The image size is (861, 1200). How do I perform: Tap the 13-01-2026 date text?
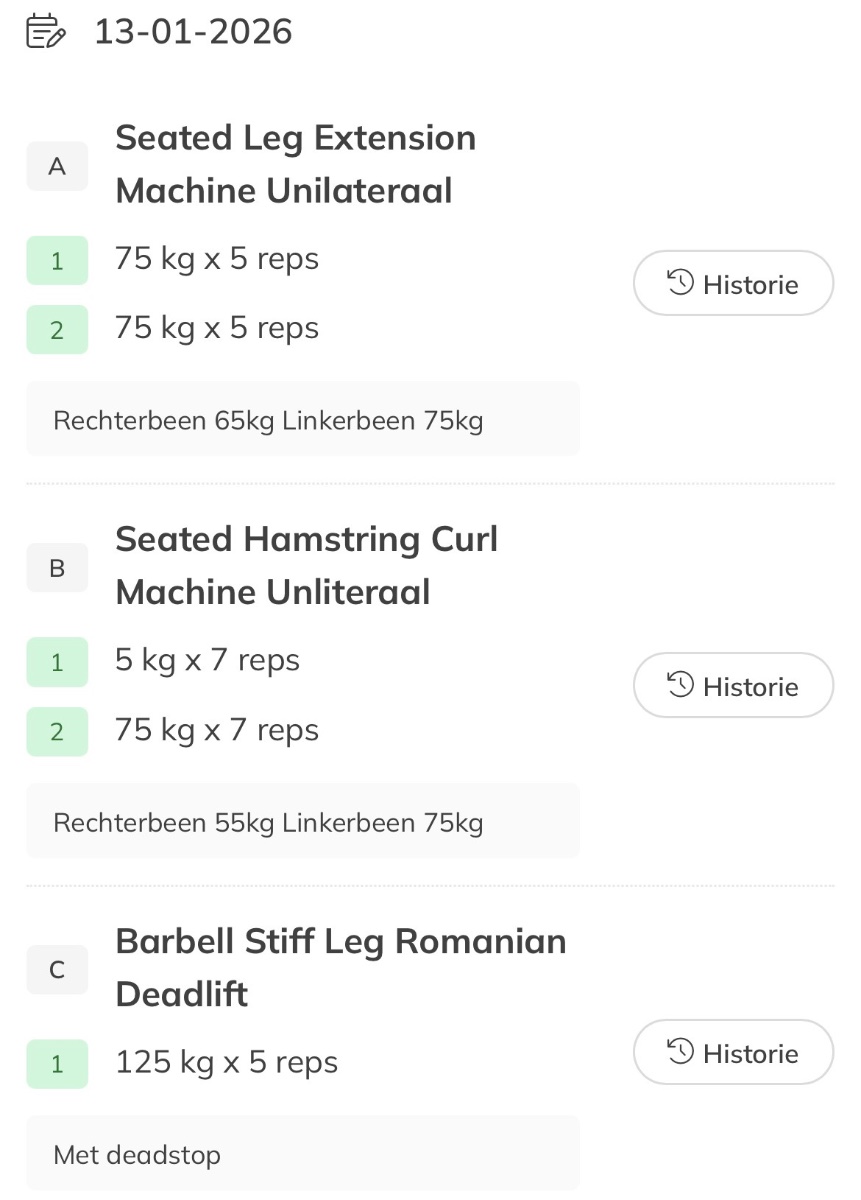click(193, 32)
